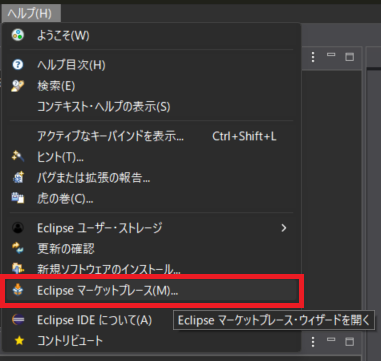381x361 pixels.
Task: Click the Eclipse Marketplace box icon
Action: point(18,290)
